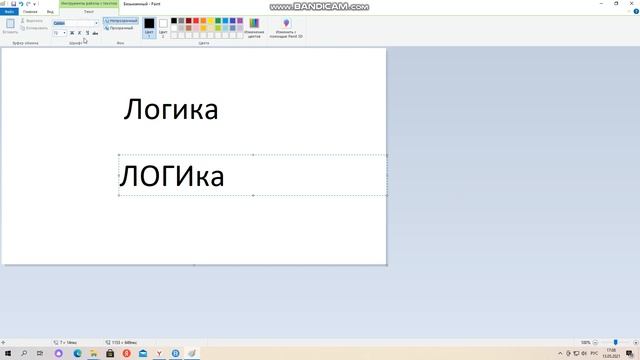Click the Save icon in quick access toolbar

tap(13, 4)
